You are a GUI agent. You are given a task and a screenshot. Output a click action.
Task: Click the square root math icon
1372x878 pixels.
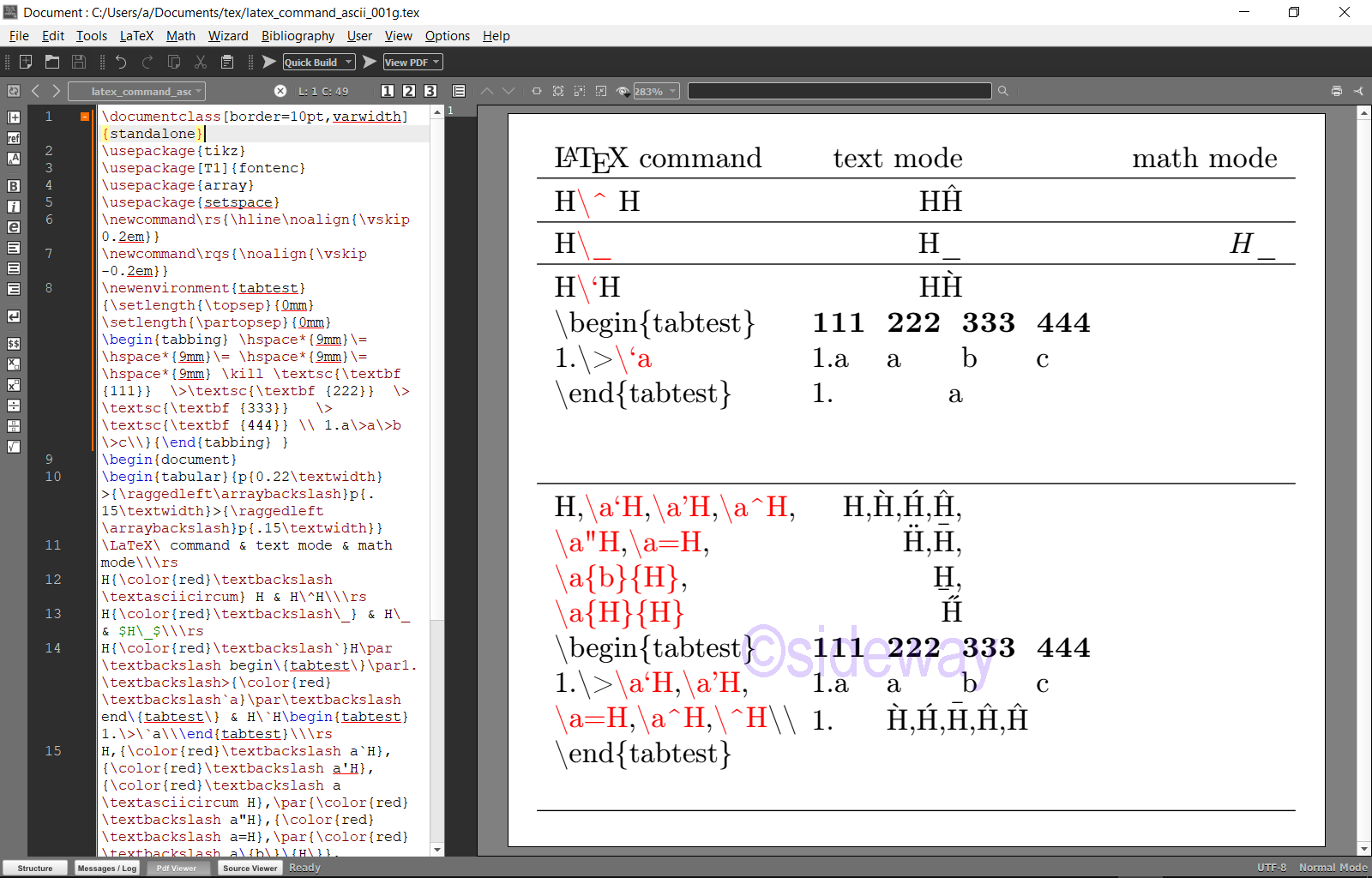[x=14, y=447]
